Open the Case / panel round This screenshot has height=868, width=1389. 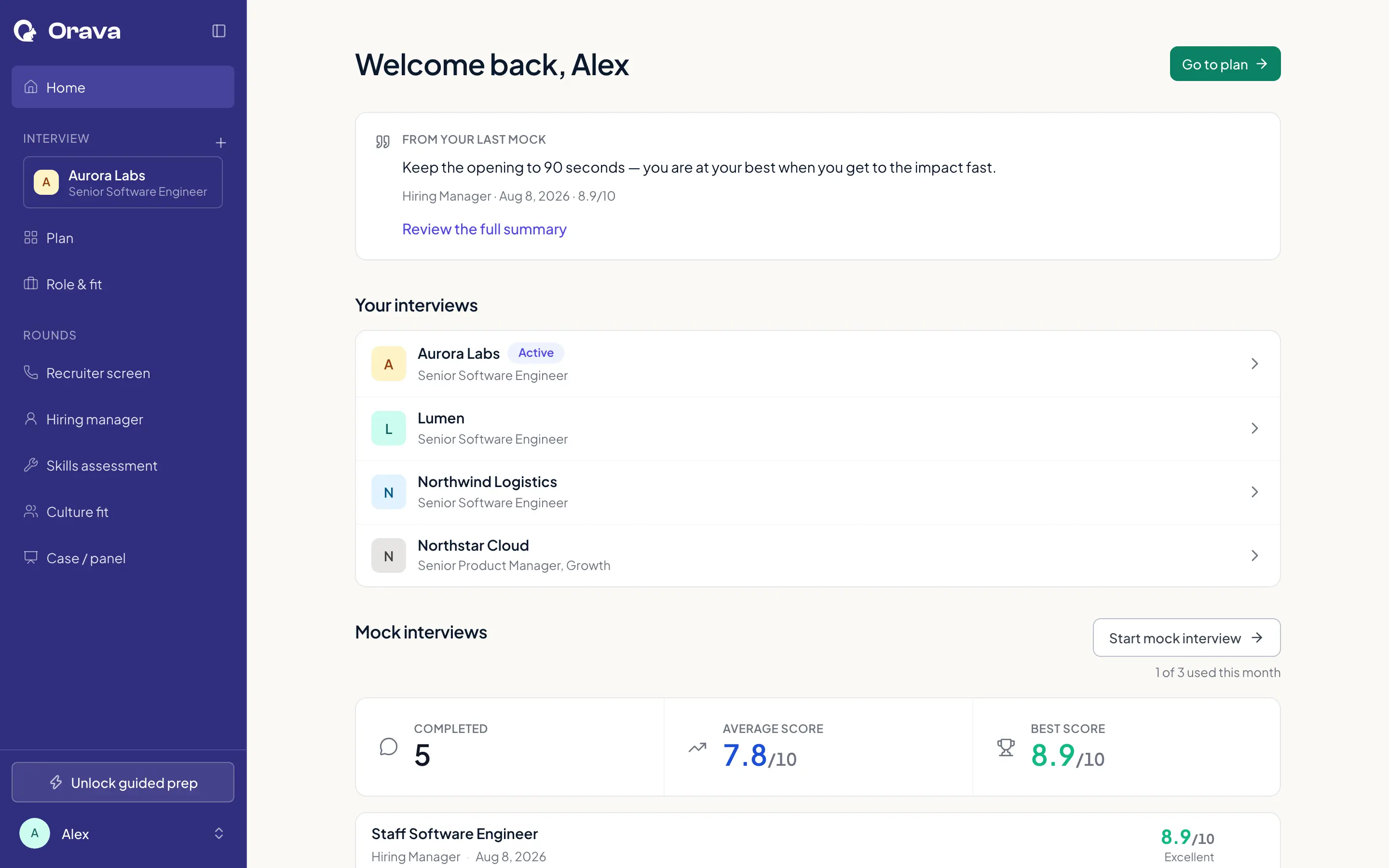click(x=123, y=557)
